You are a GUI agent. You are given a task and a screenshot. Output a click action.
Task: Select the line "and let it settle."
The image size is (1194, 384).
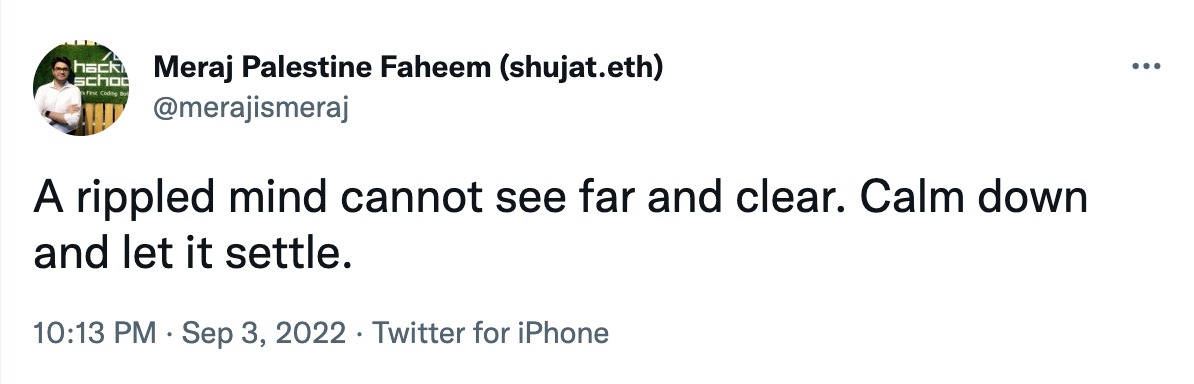(193, 254)
